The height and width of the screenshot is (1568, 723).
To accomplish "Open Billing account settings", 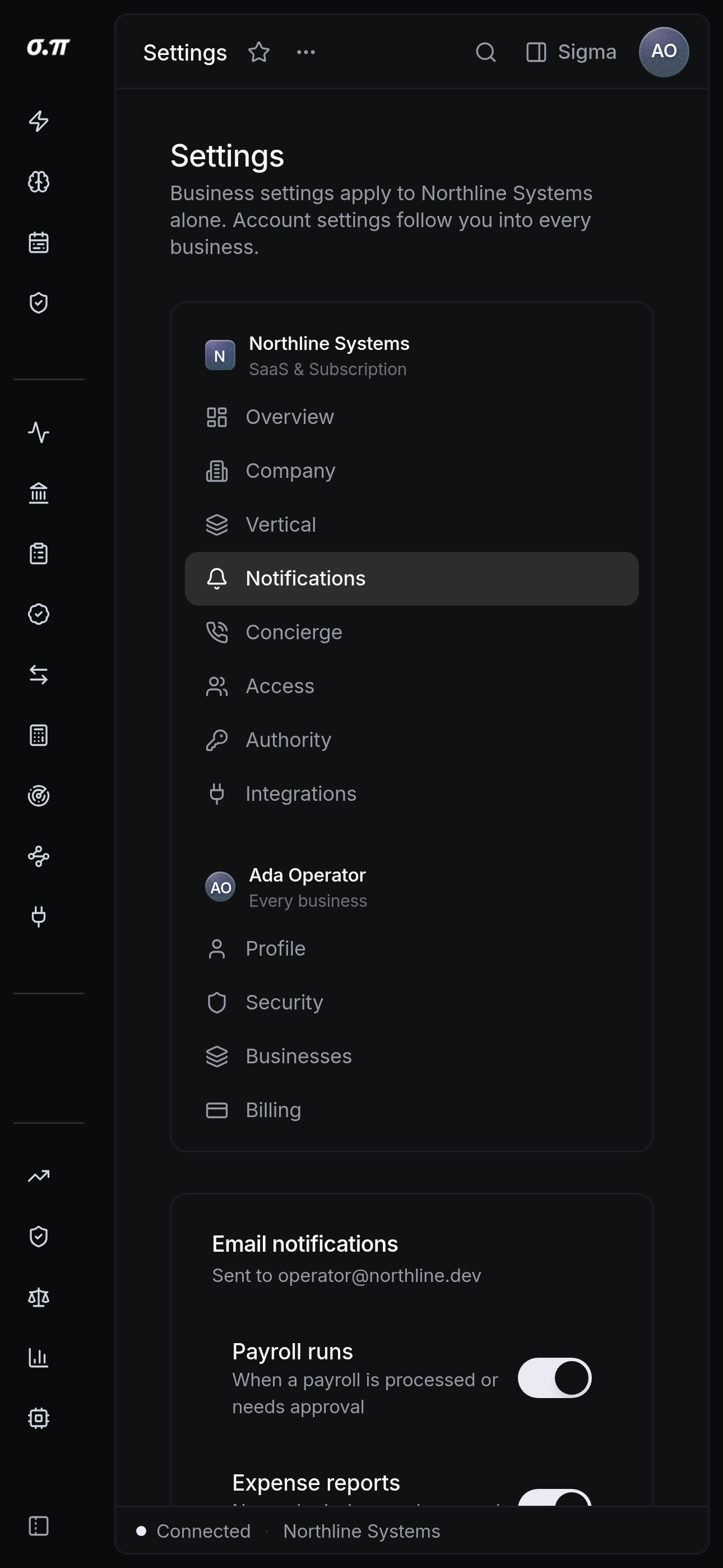I will [411, 1110].
